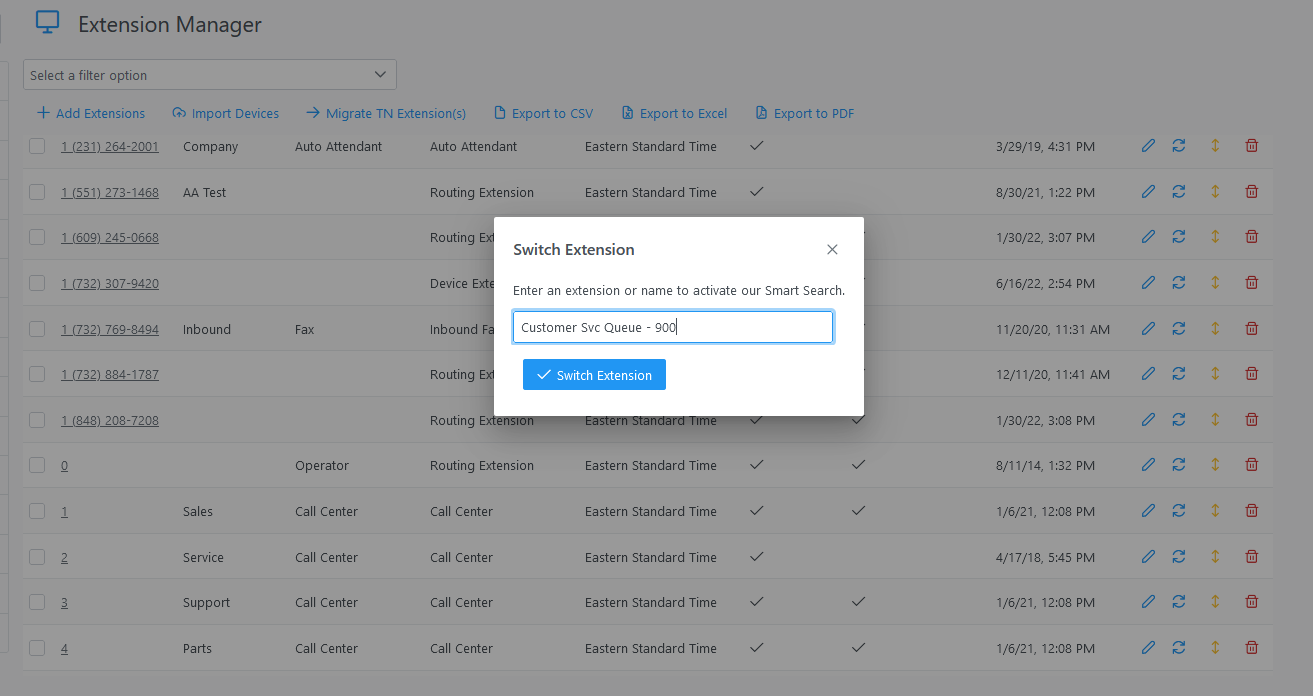Delete extension 1 (732) 307-9420 trash icon

(x=1251, y=283)
